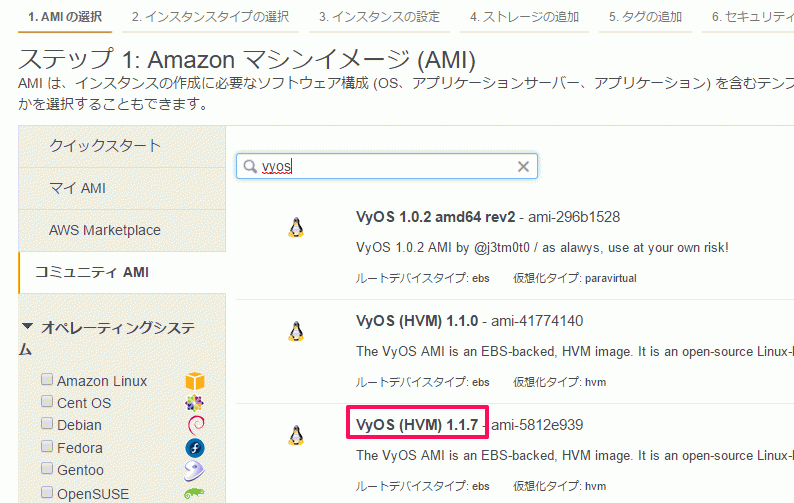This screenshot has width=794, height=503.
Task: Check the Cent OS filter
Action: tap(47, 401)
